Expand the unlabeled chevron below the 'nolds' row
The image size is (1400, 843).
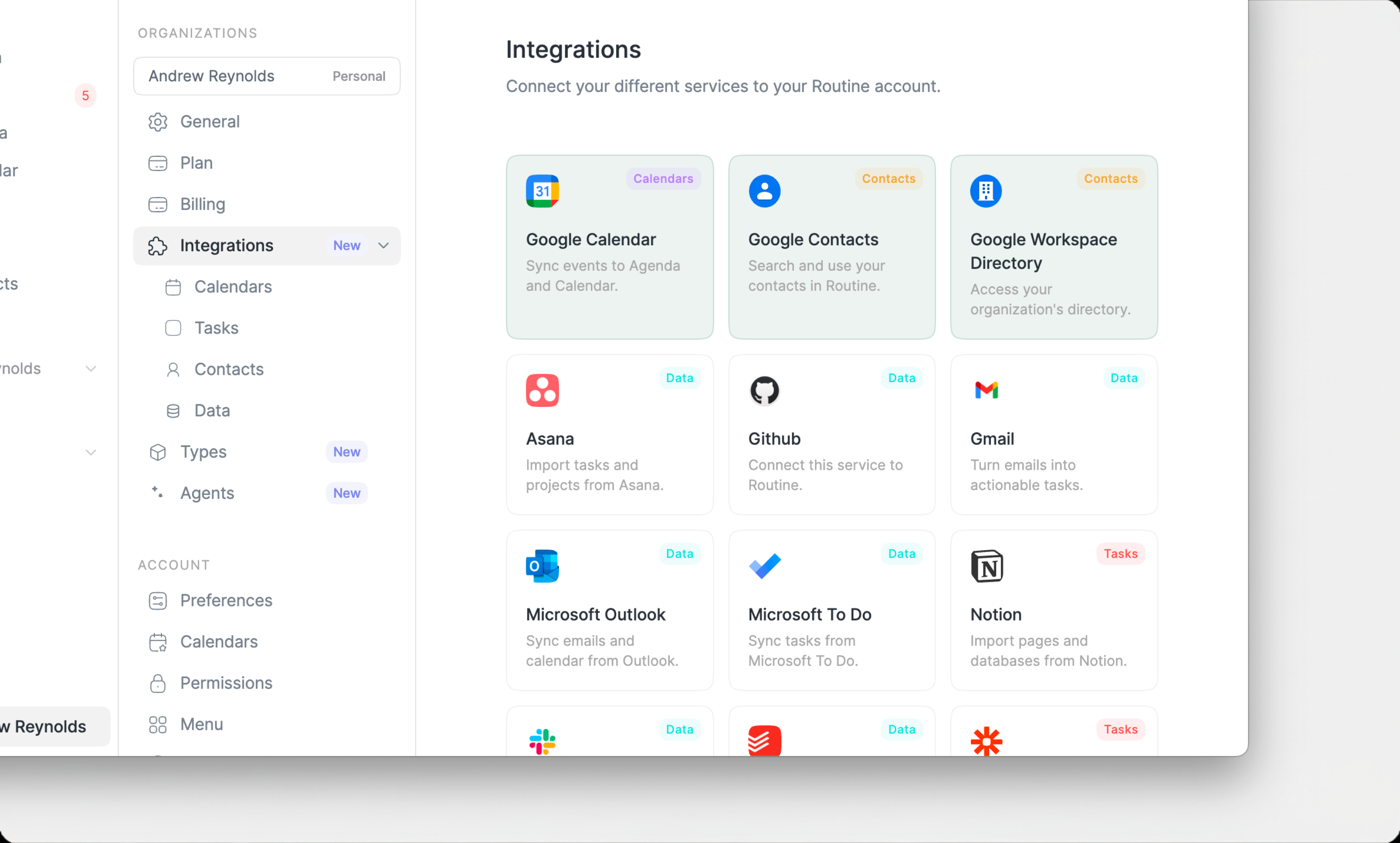[90, 452]
